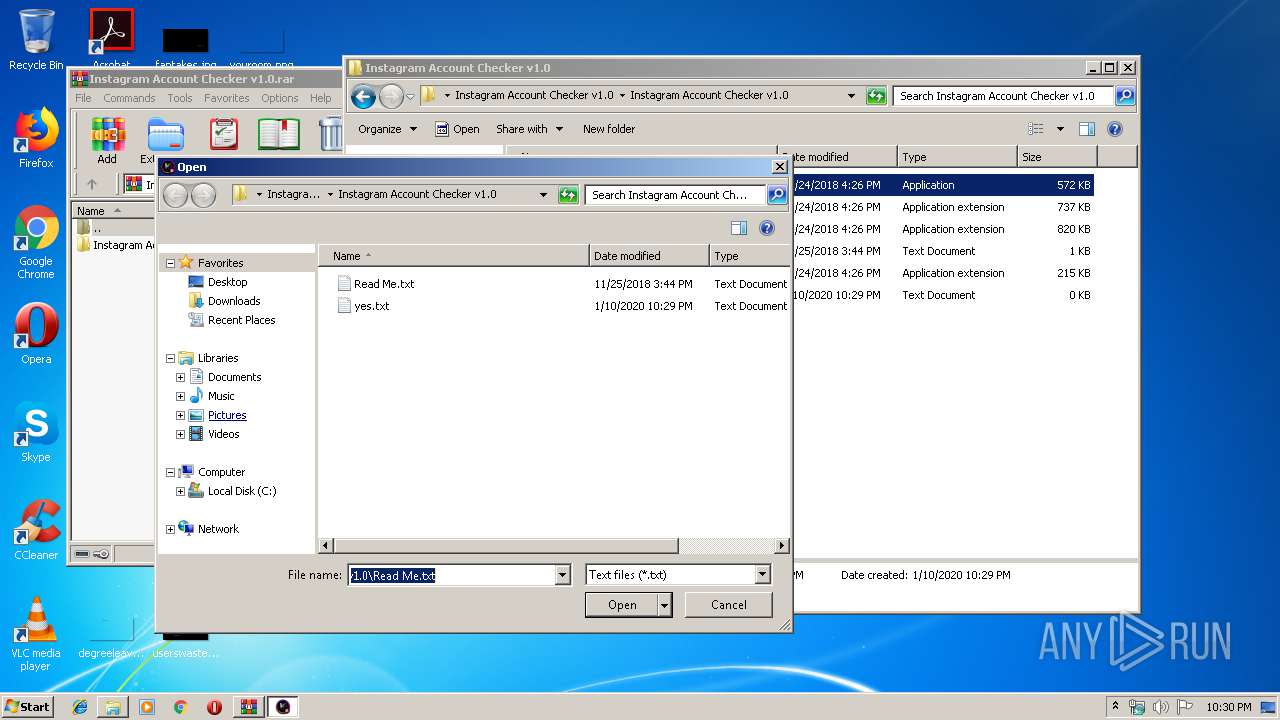Toggle the preview pane icon in Open dialog
1280x720 pixels.
pos(739,228)
